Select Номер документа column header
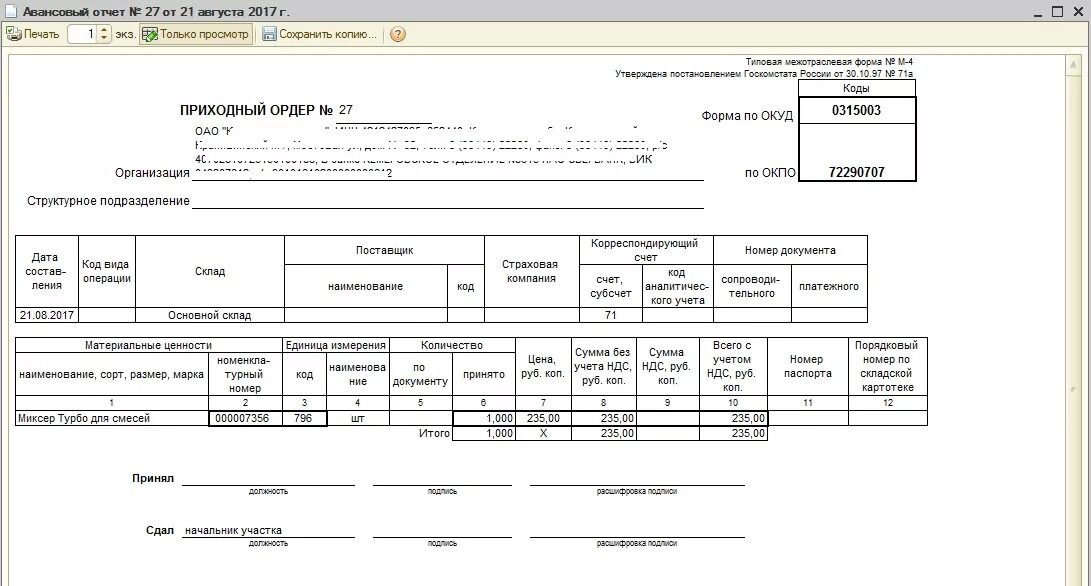Viewport: 1091px width, 586px height. [x=790, y=250]
